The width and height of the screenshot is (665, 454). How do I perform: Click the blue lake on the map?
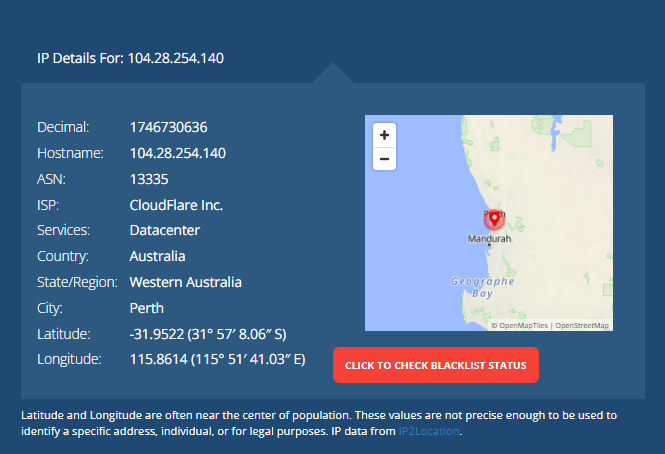[556, 132]
